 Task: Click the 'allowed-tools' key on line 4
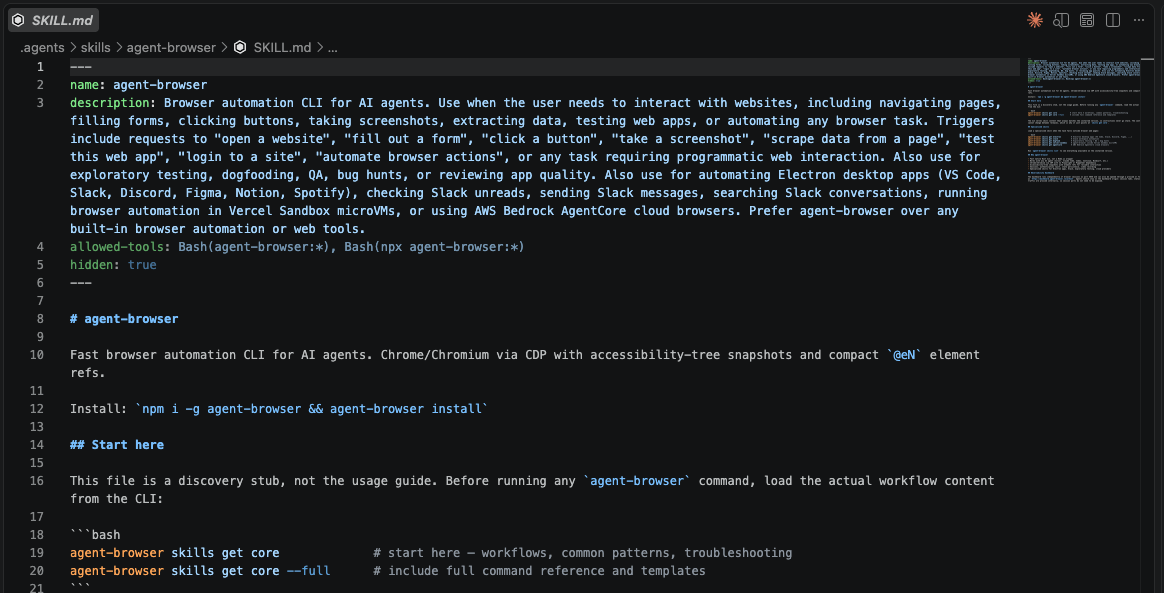pos(117,246)
